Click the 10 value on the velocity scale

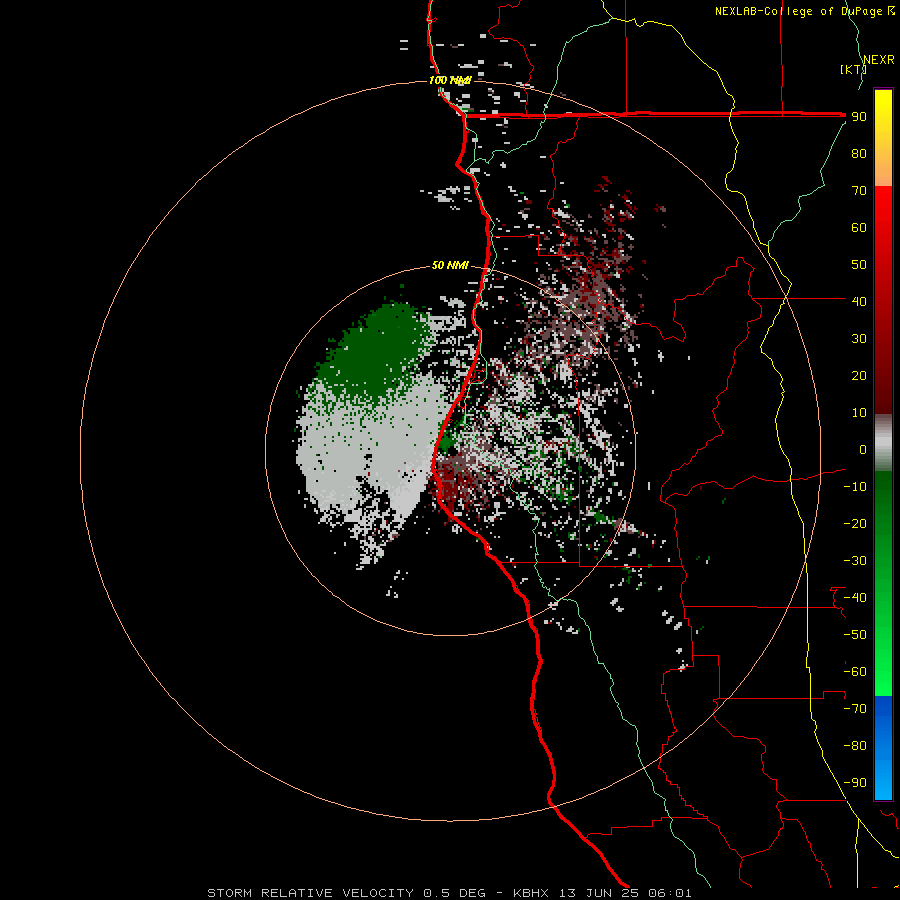859,413
